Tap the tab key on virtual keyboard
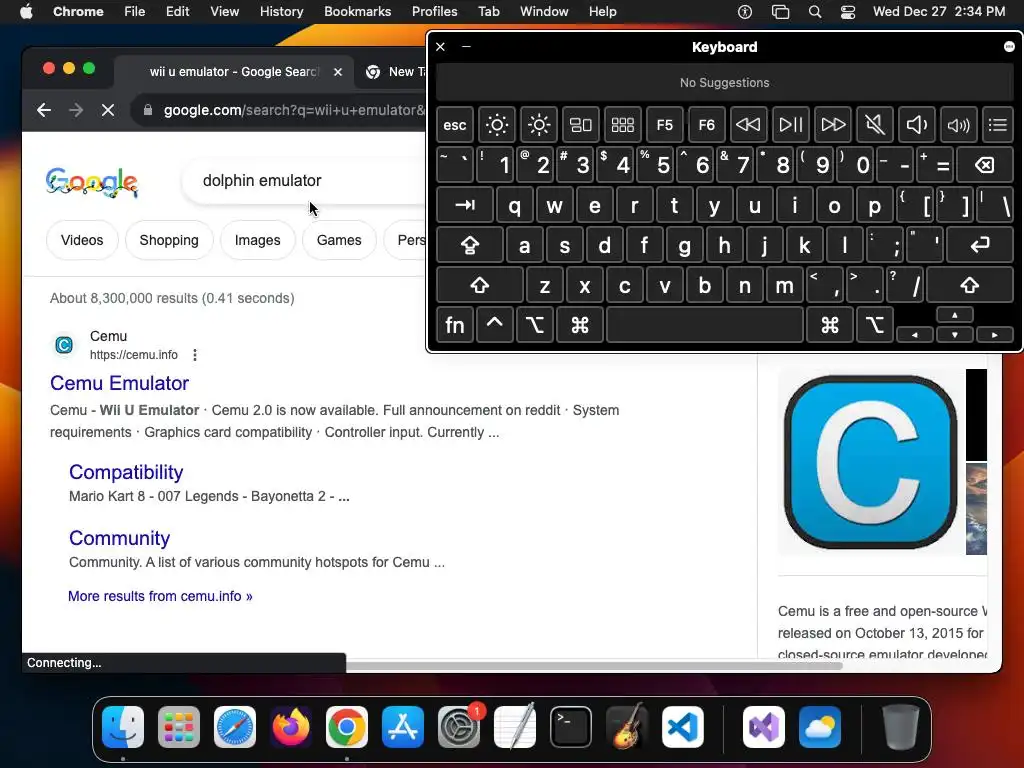 (x=464, y=205)
